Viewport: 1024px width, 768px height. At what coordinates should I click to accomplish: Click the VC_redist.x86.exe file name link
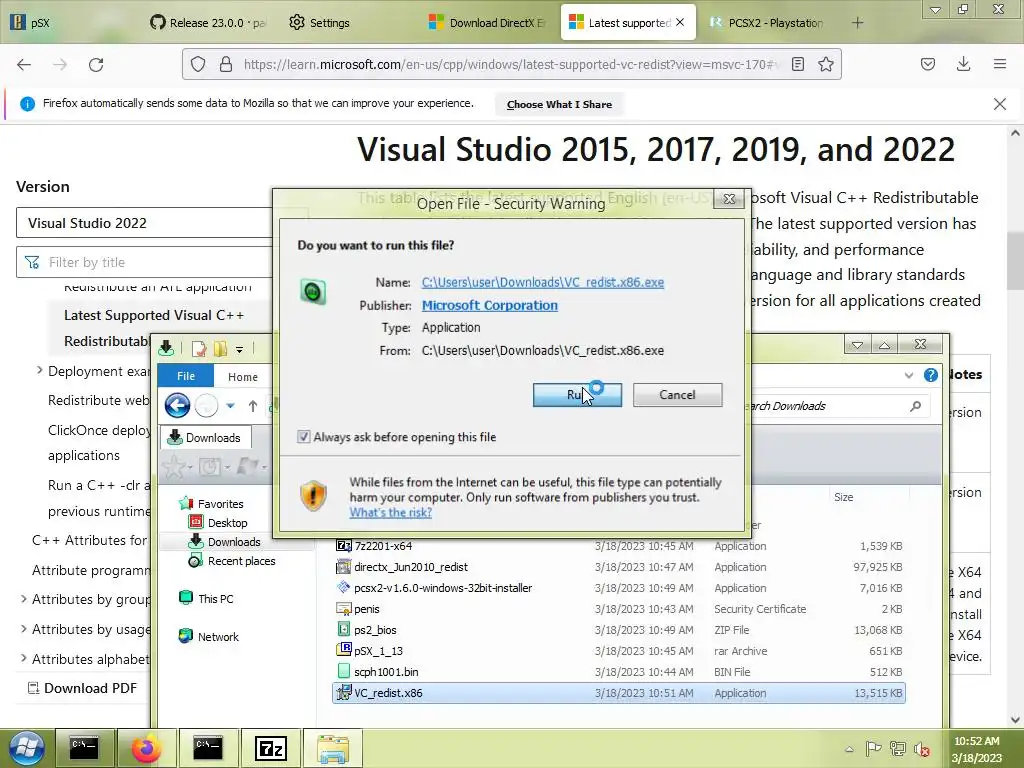click(x=543, y=282)
